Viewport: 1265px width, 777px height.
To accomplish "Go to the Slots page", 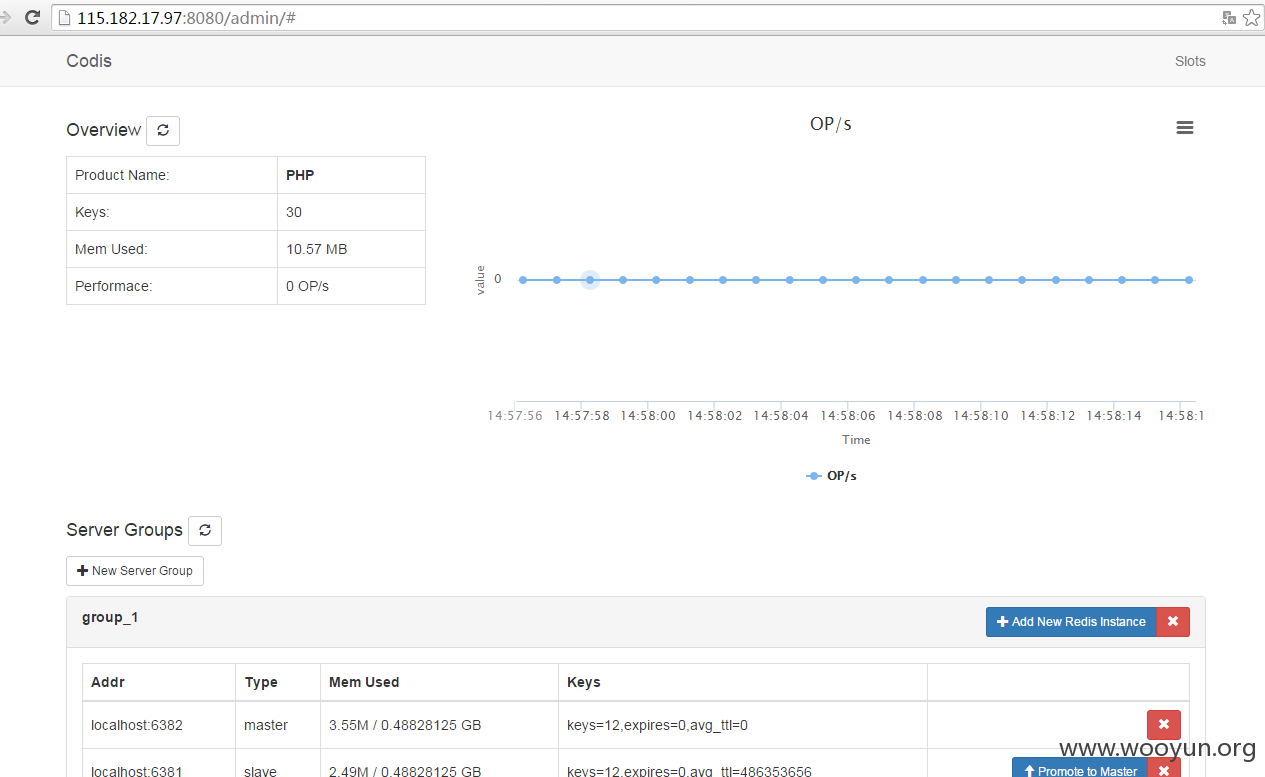I will [1190, 61].
